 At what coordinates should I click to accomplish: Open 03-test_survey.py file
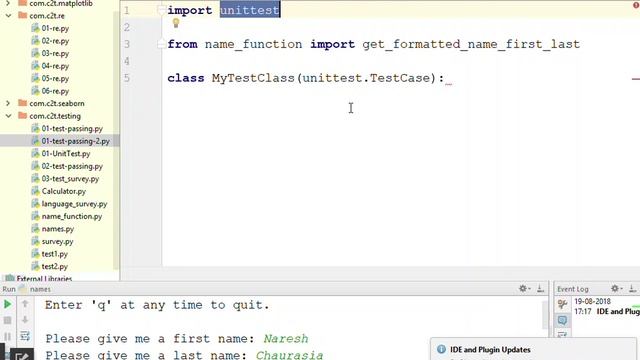(70, 179)
